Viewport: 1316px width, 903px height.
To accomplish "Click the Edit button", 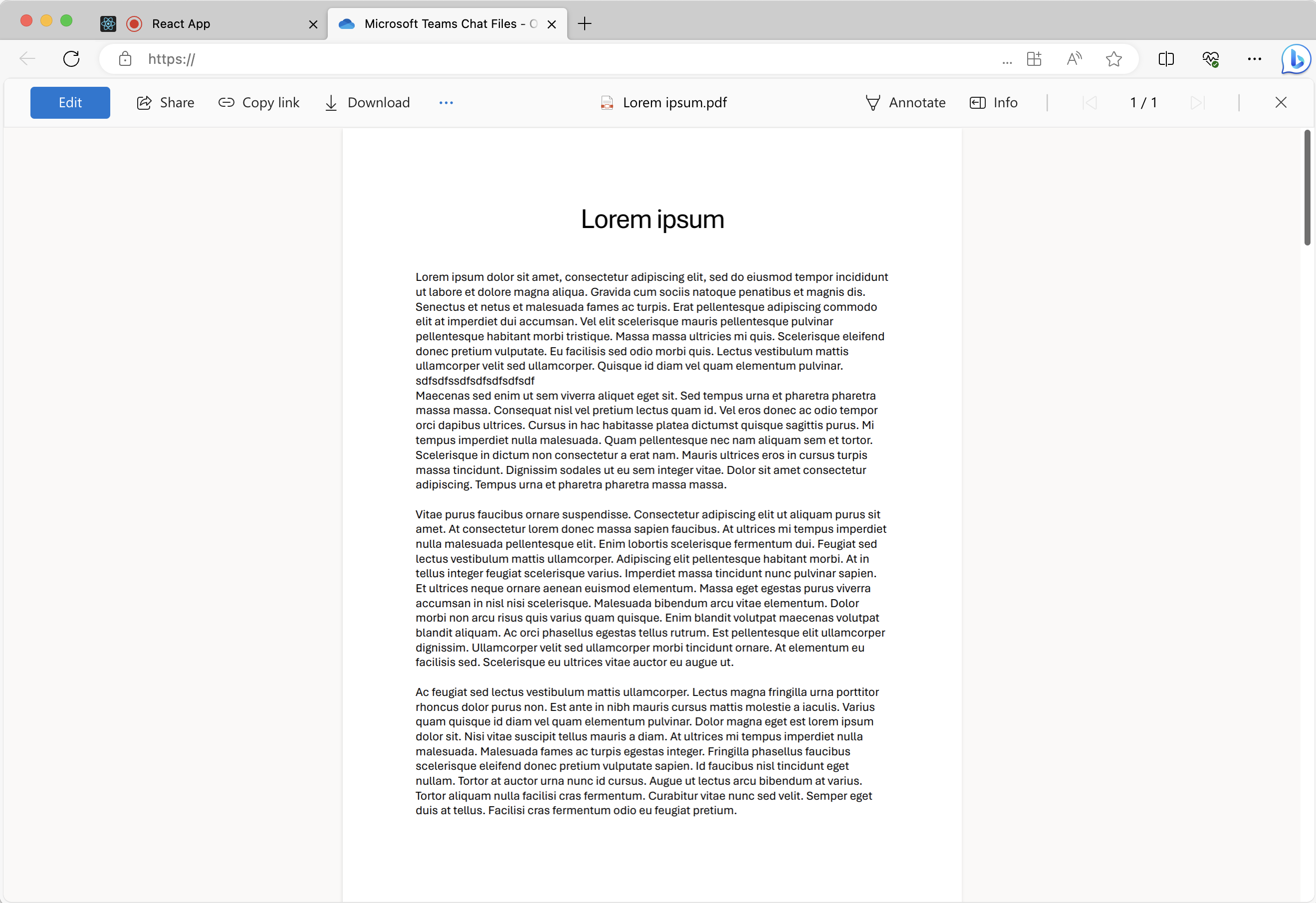I will point(70,102).
